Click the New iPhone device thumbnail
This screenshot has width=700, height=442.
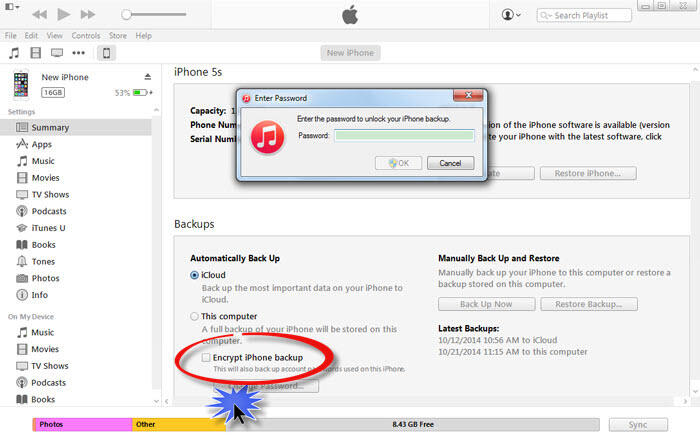pos(21,84)
